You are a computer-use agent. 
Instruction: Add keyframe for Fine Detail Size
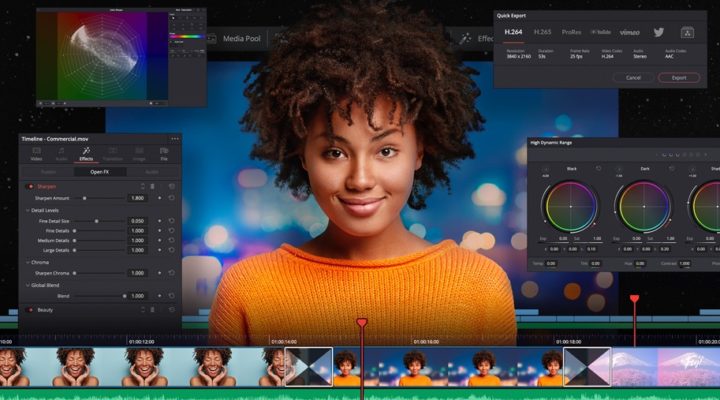(x=159, y=221)
